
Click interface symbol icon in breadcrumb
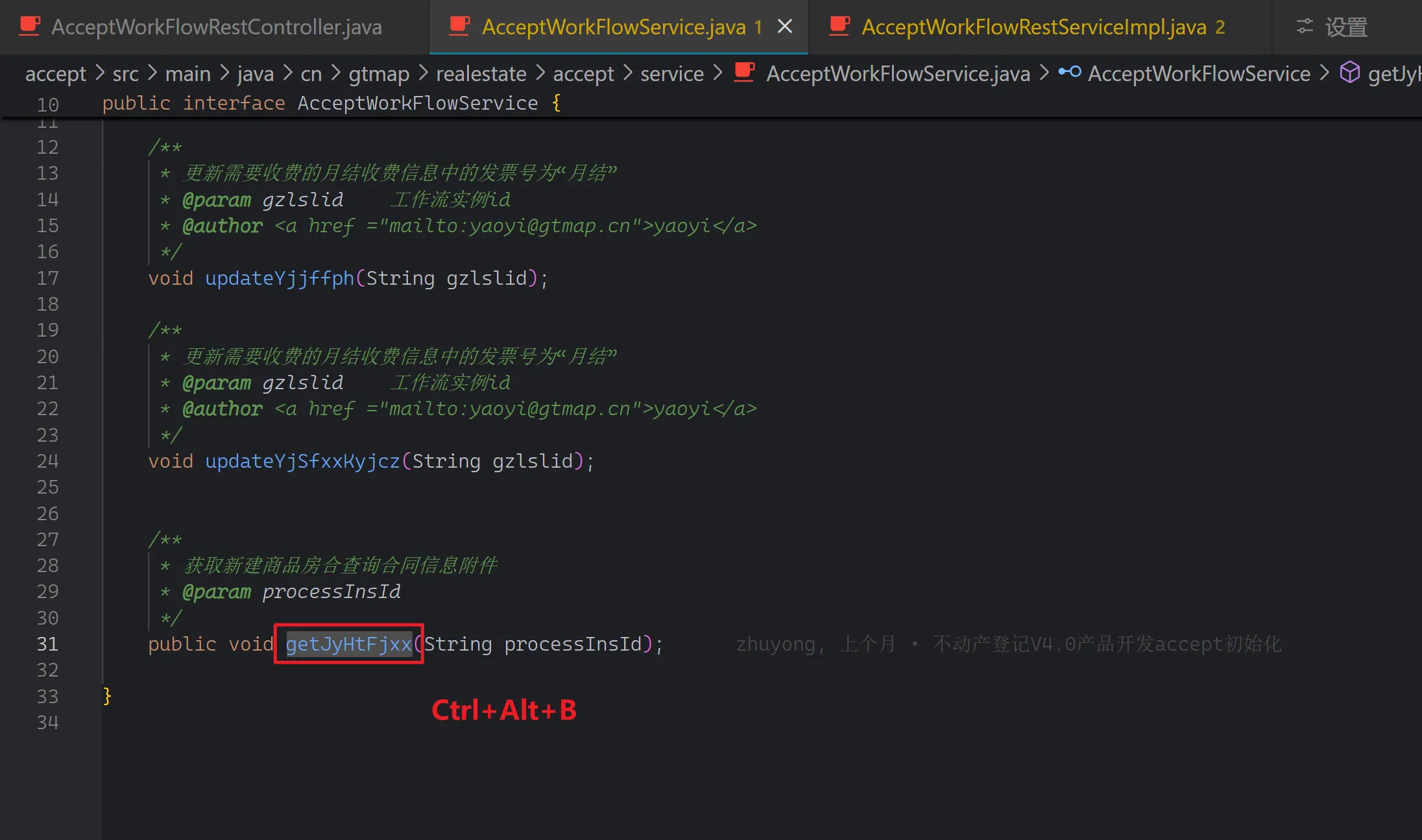click(x=1069, y=72)
